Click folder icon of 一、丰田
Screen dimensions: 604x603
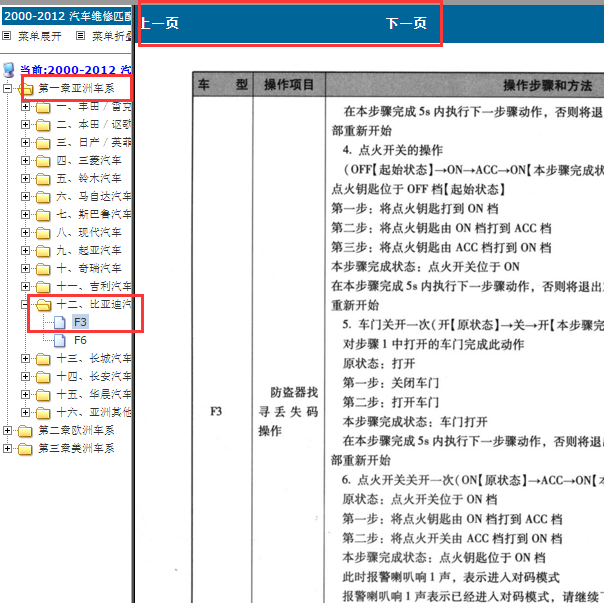click(43, 107)
